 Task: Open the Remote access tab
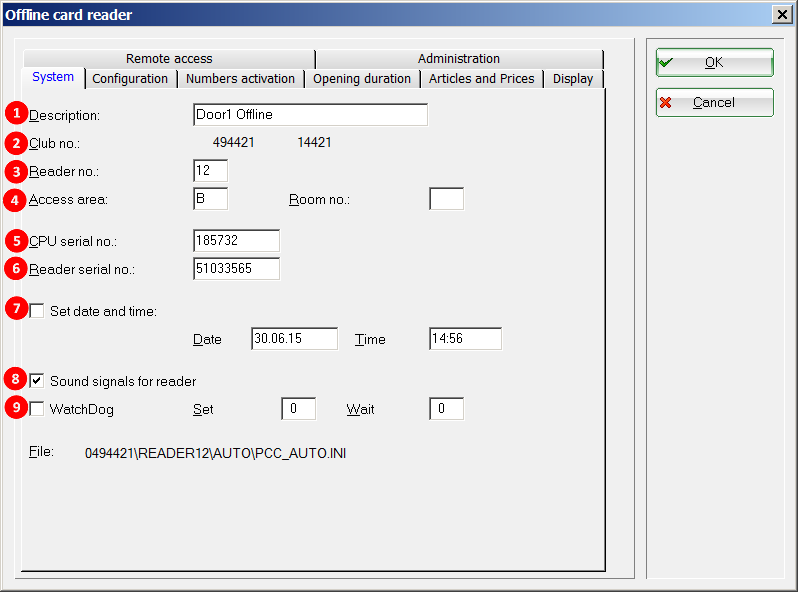pyautogui.click(x=169, y=59)
